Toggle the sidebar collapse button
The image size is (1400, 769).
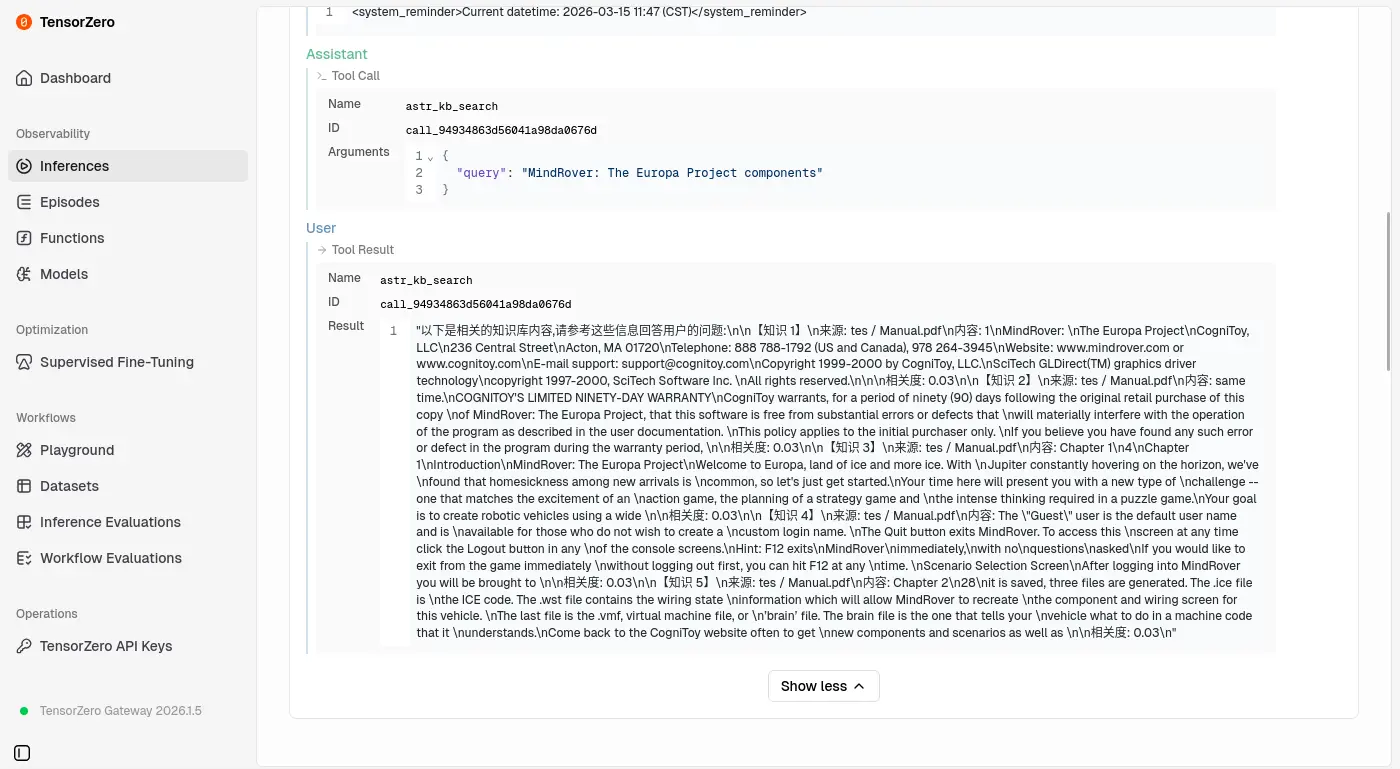23,752
